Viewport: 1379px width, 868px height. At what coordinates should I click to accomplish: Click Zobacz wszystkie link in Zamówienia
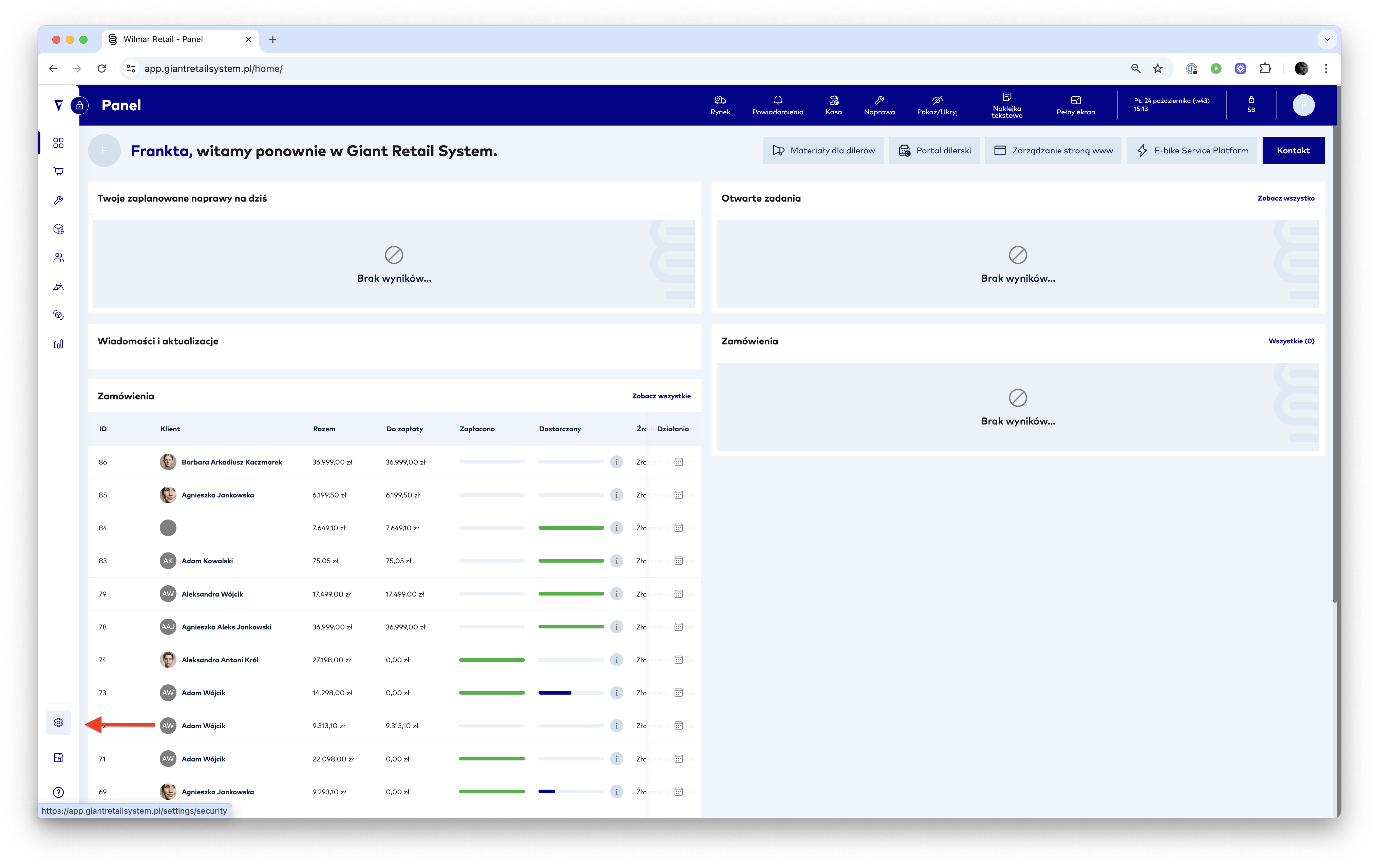point(661,396)
